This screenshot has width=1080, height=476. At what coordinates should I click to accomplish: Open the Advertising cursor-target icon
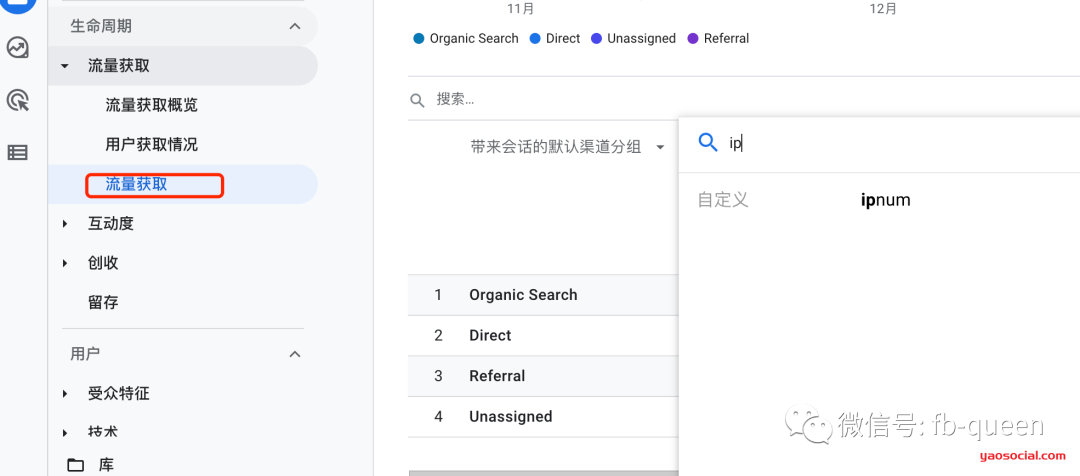tap(17, 101)
